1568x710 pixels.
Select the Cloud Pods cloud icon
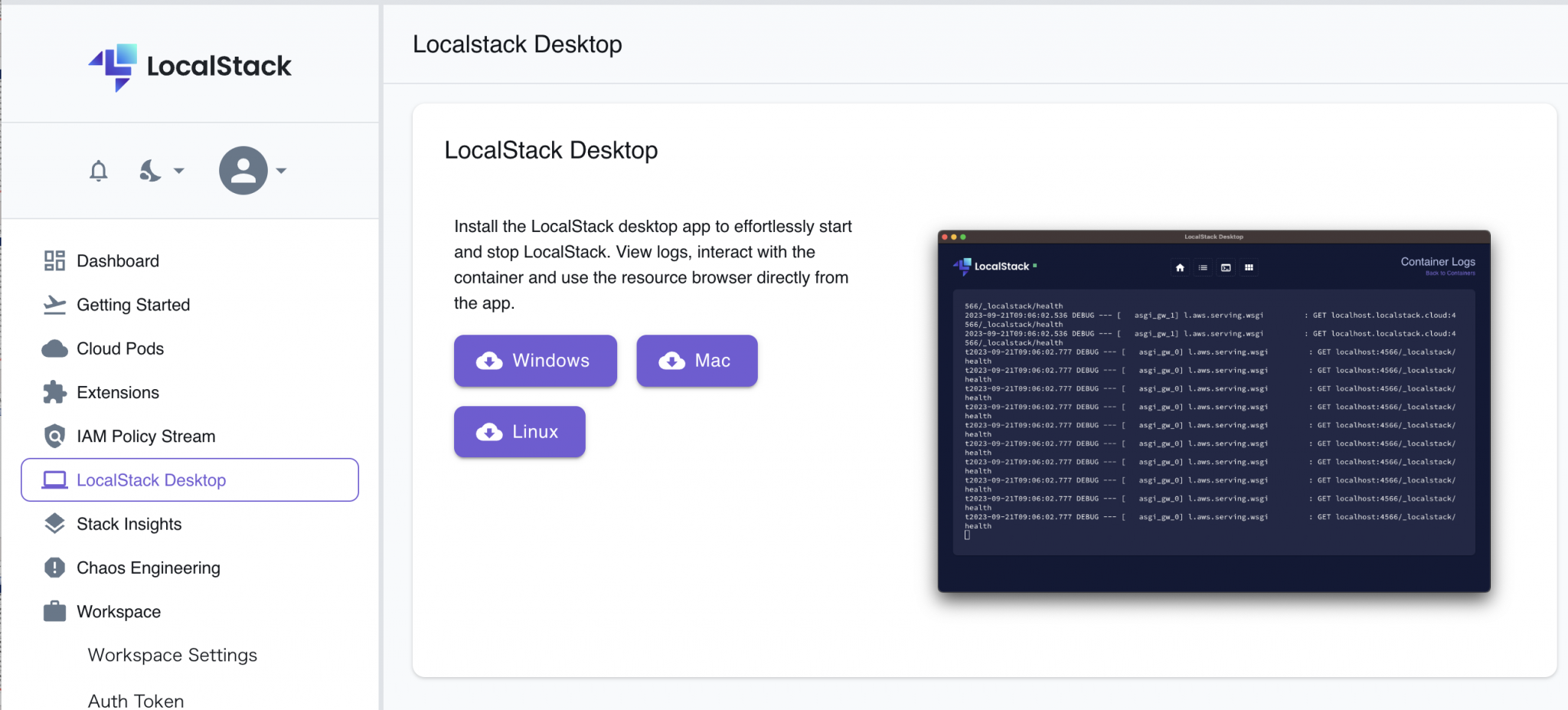(54, 348)
